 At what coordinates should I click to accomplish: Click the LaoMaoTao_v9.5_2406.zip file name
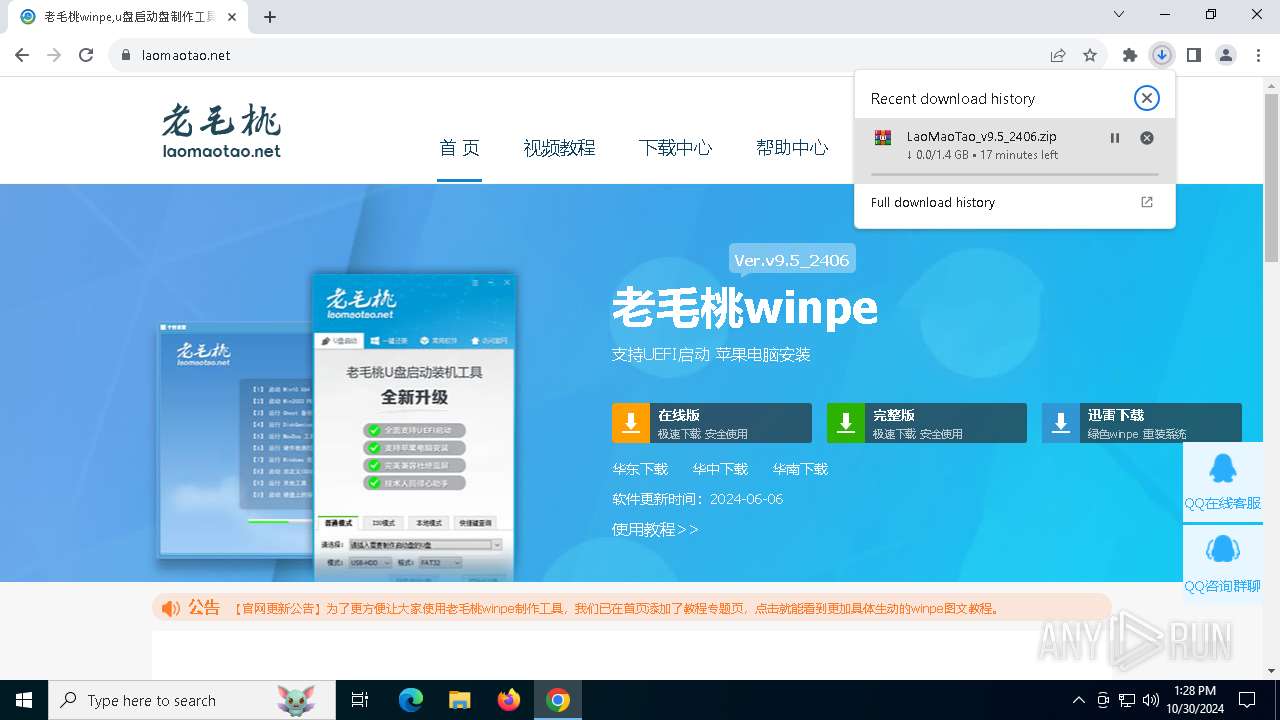981,137
